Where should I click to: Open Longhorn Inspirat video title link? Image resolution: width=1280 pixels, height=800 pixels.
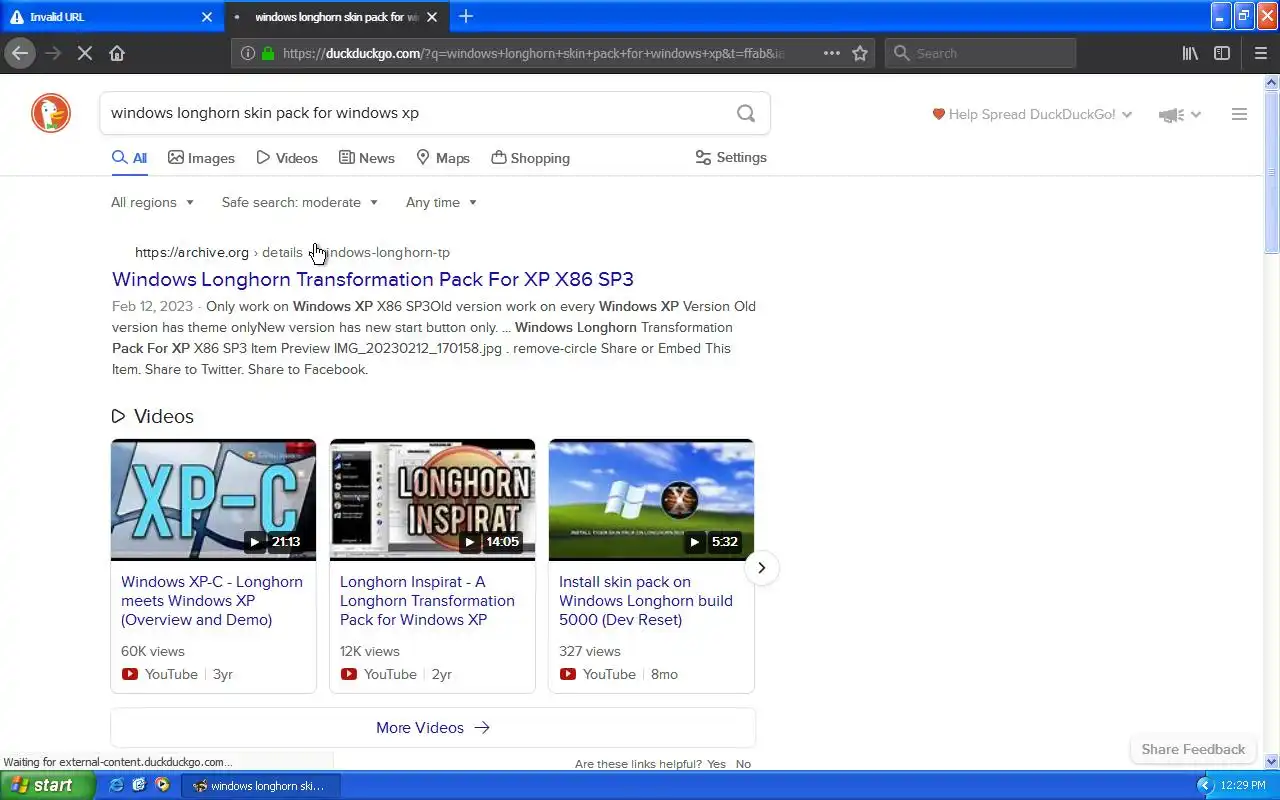(x=427, y=600)
